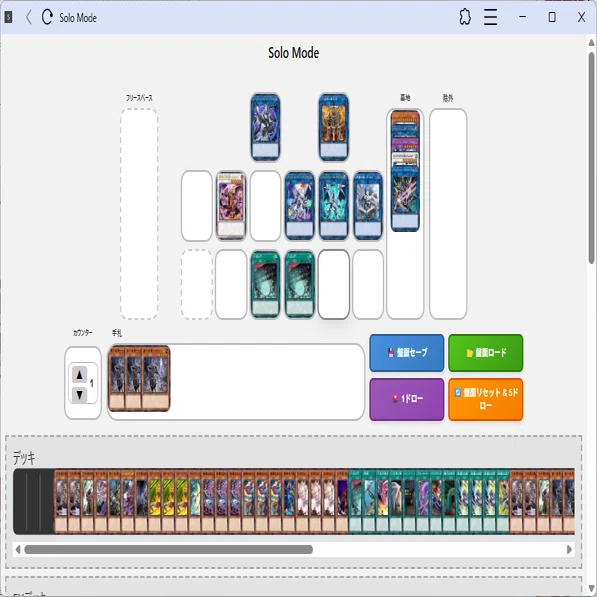Image resolution: width=597 pixels, height=597 pixels.
Task: Reload the Solo Mode page
Action: tap(47, 17)
